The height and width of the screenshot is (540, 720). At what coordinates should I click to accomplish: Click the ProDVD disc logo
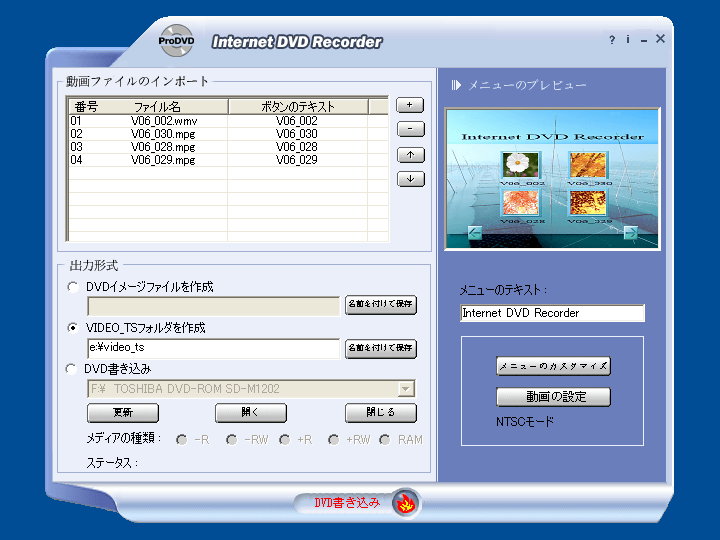click(176, 41)
